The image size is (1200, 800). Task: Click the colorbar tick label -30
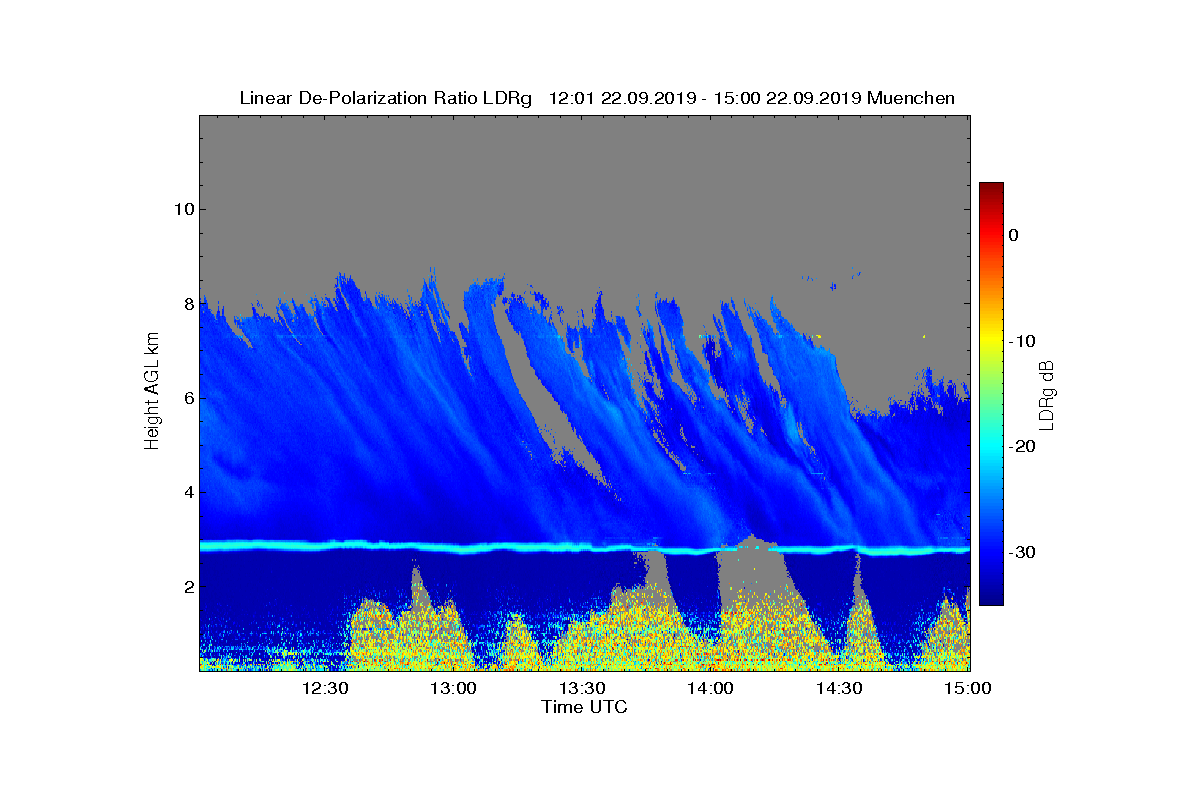pyautogui.click(x=1020, y=553)
